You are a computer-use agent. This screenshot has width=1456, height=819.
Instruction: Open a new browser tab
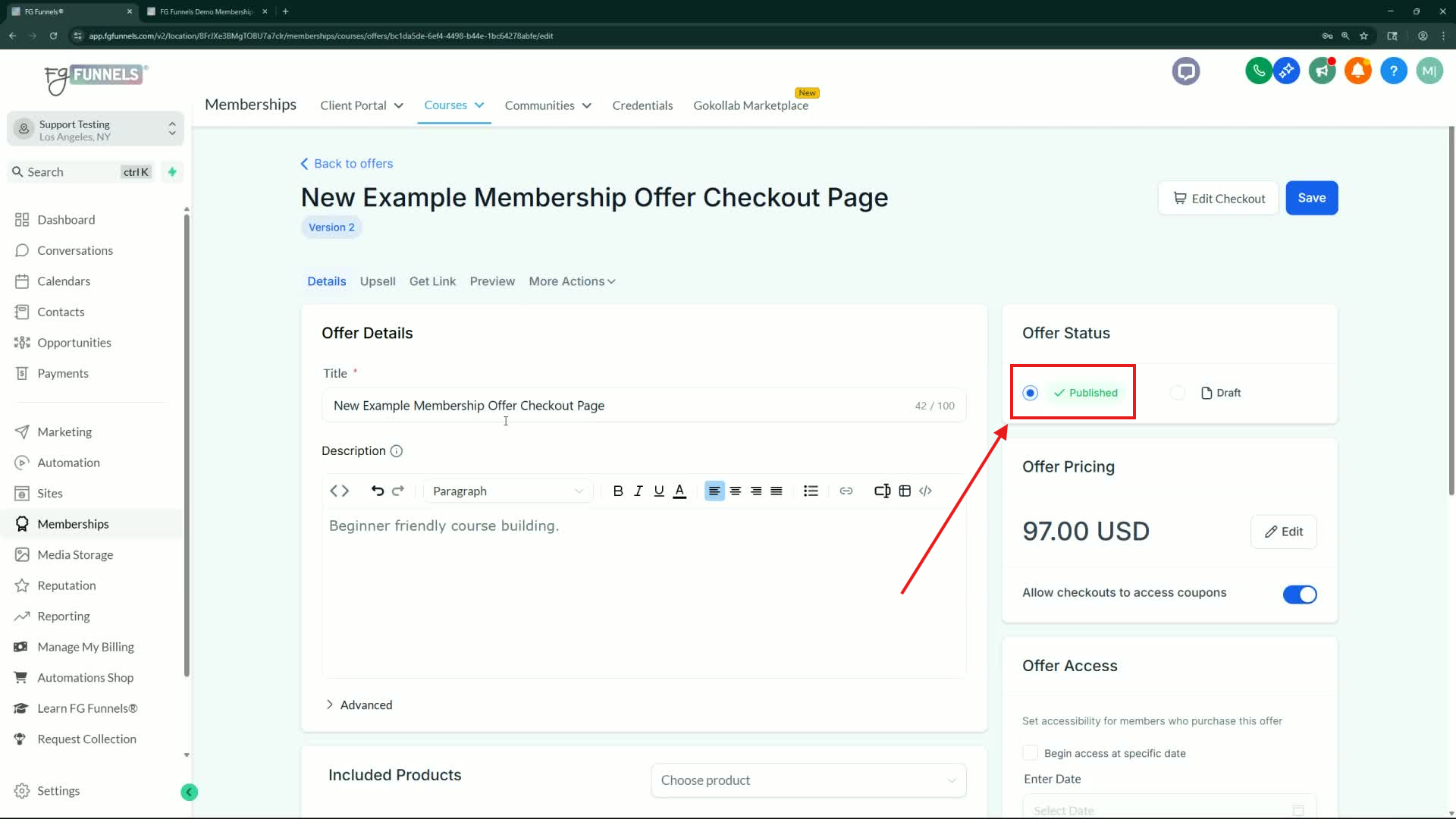tap(285, 11)
